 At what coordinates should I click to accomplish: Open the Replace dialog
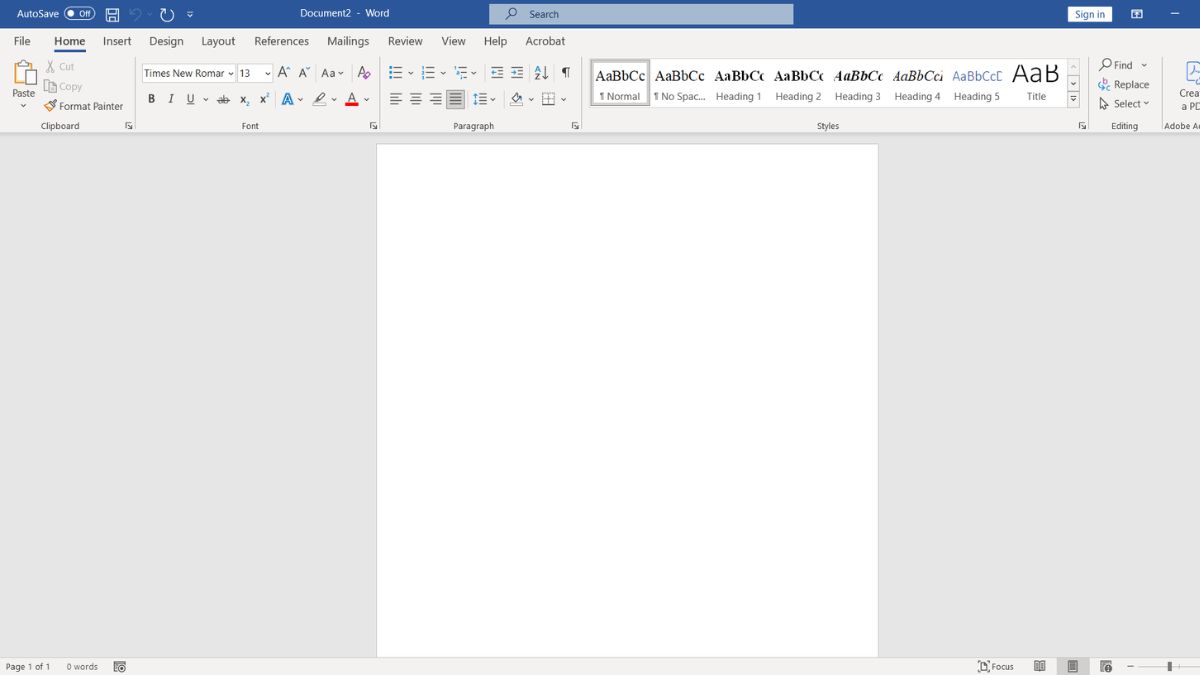(1124, 85)
